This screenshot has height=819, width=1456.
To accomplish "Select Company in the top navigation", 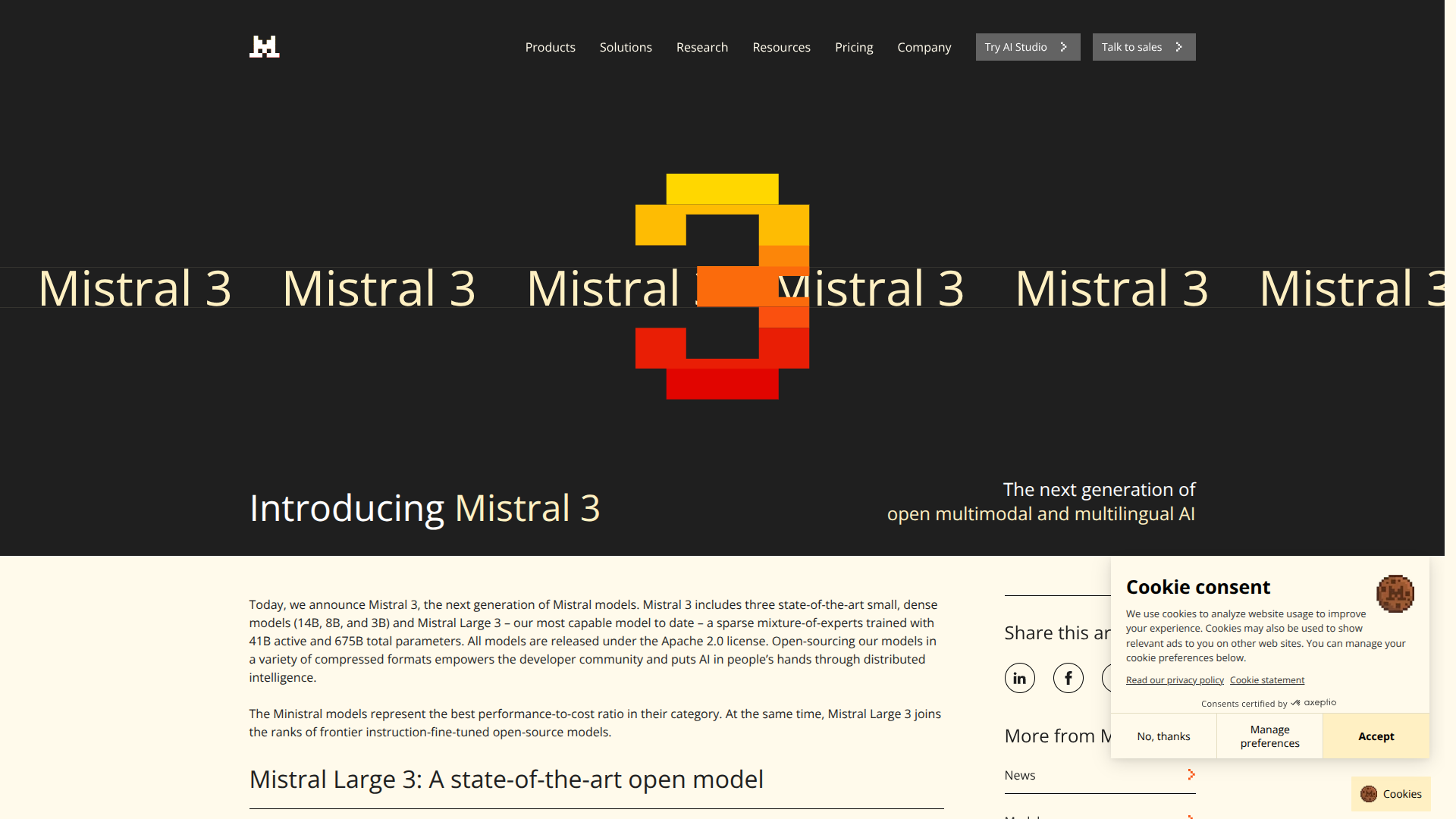I will [x=924, y=47].
